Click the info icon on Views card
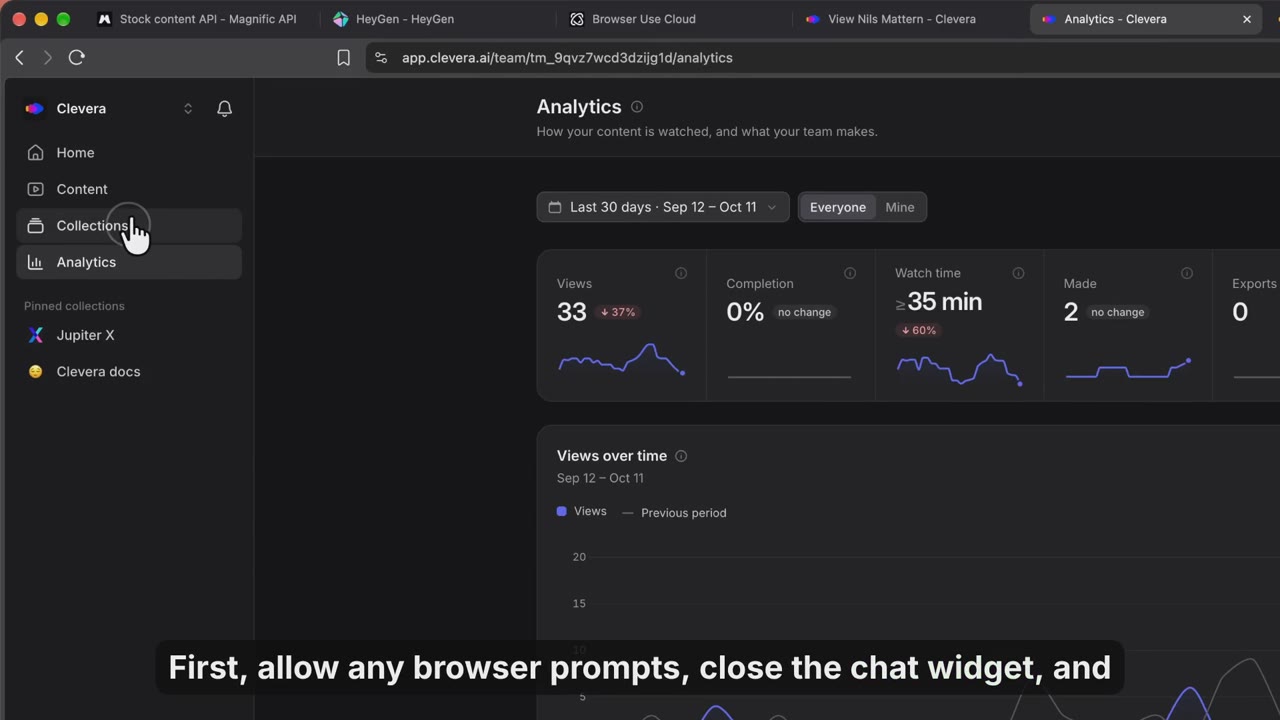The image size is (1280, 720). 681,273
